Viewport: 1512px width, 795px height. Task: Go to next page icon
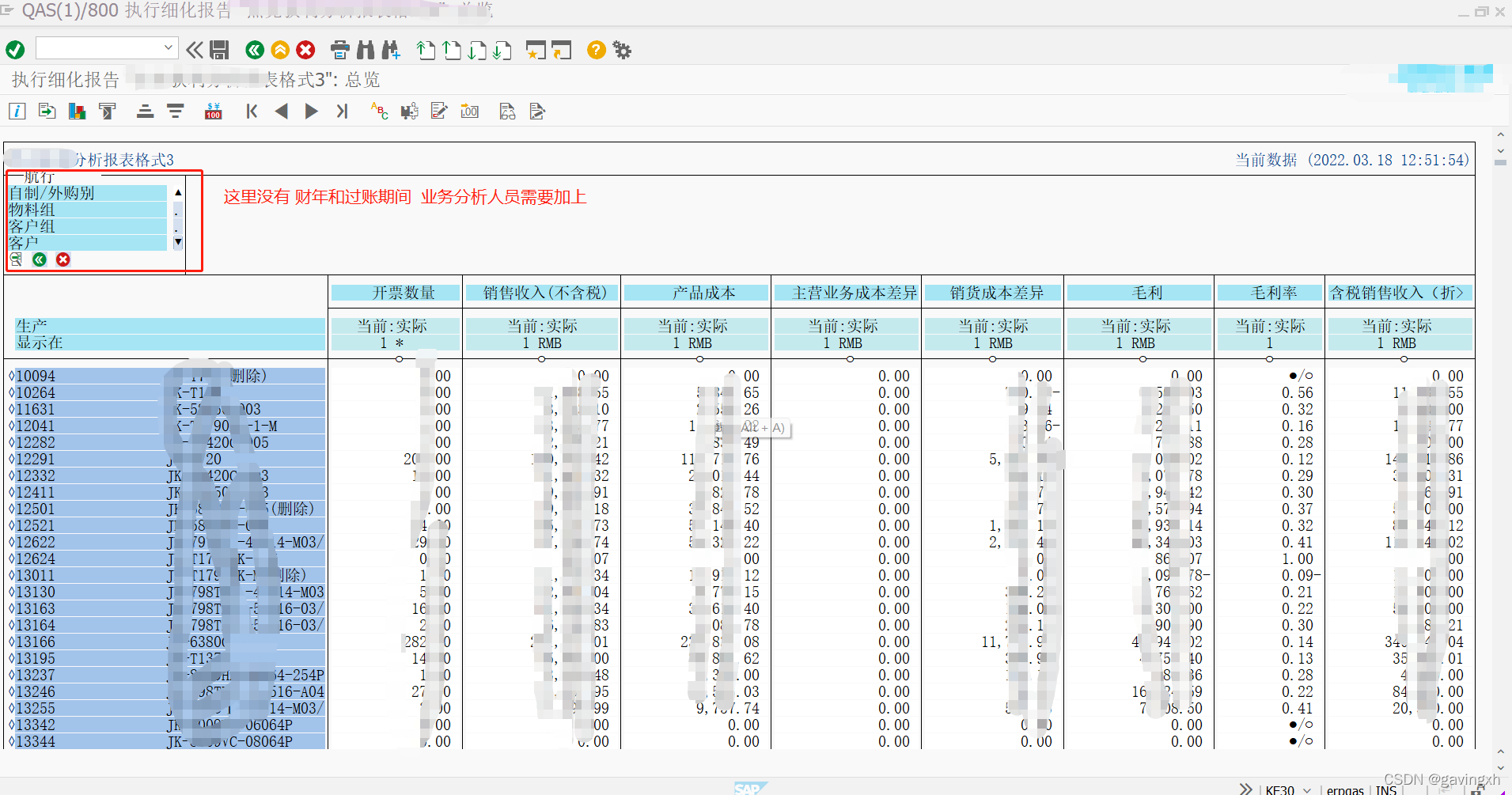point(477,50)
